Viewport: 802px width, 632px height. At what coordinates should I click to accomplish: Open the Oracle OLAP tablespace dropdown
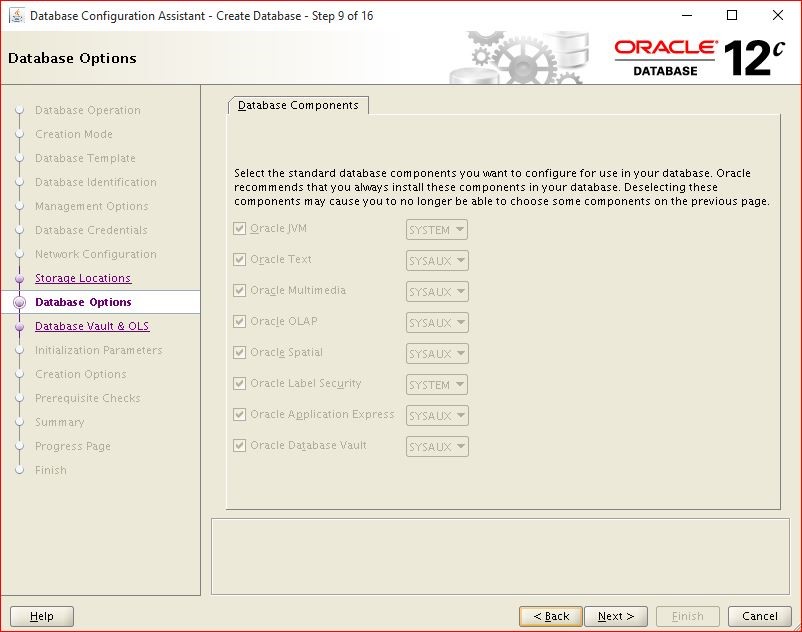[x=437, y=323]
